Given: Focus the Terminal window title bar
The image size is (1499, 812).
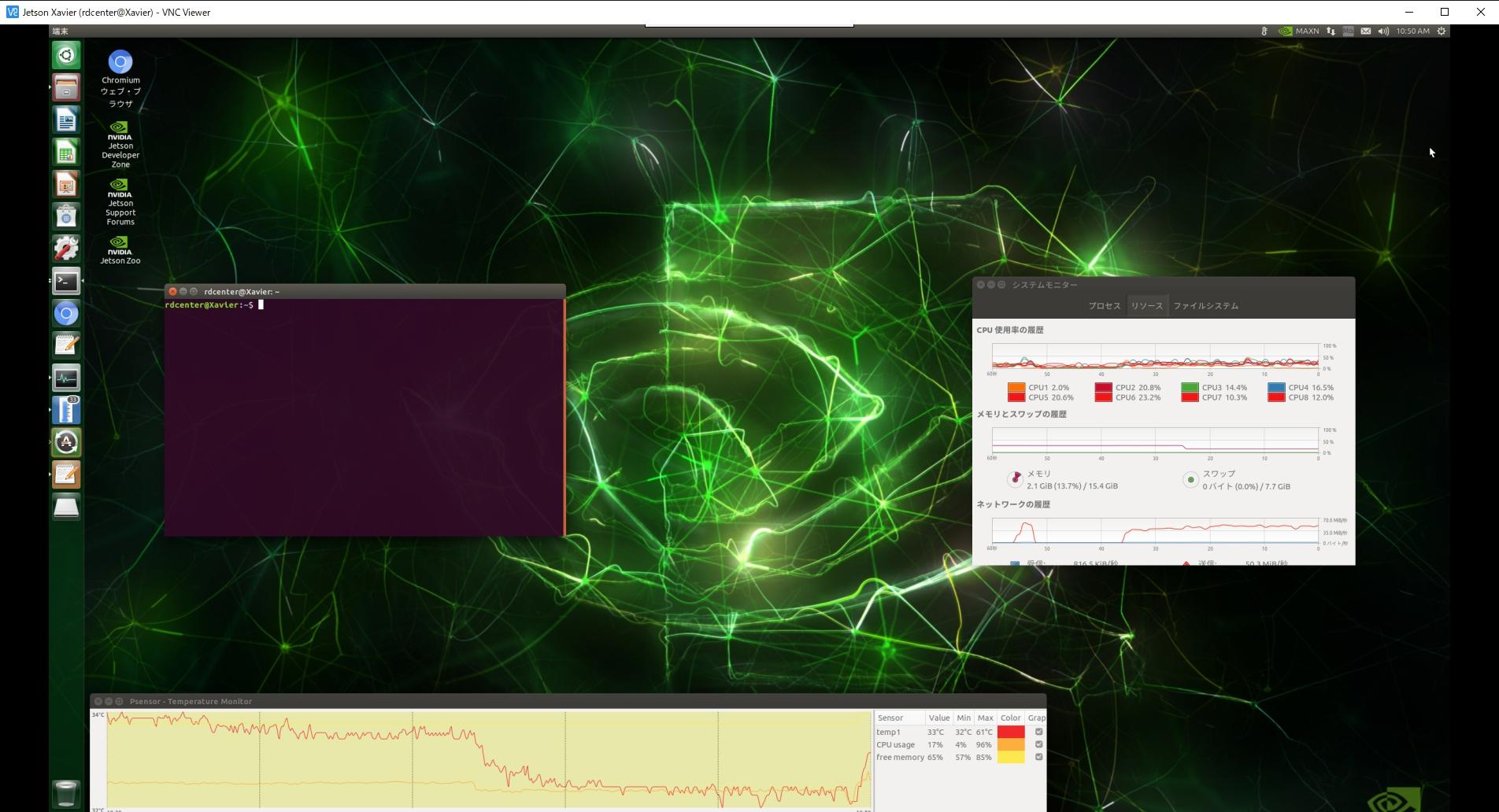Looking at the screenshot, I should [365, 291].
